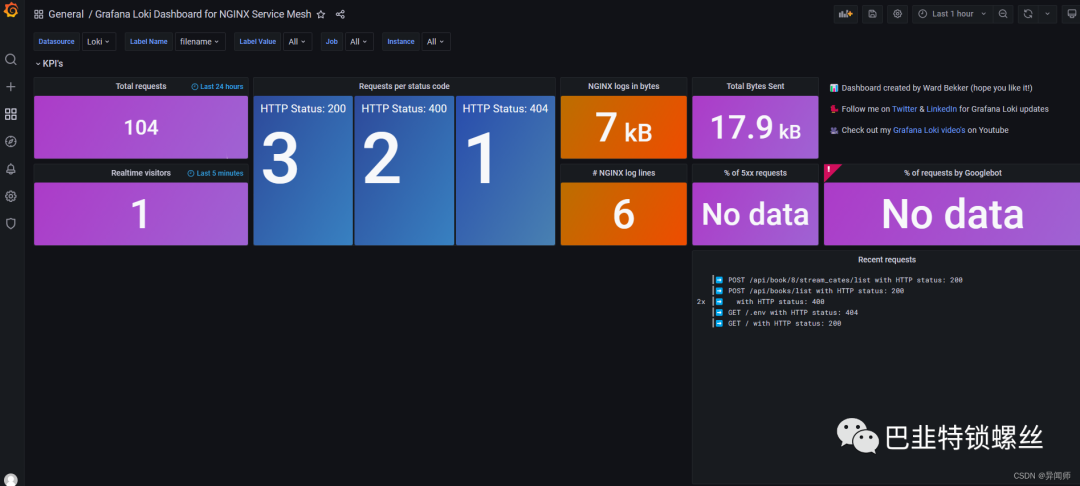This screenshot has width=1080, height=486.
Task: Open the # NGINX log lines panel menu
Action: click(x=623, y=173)
